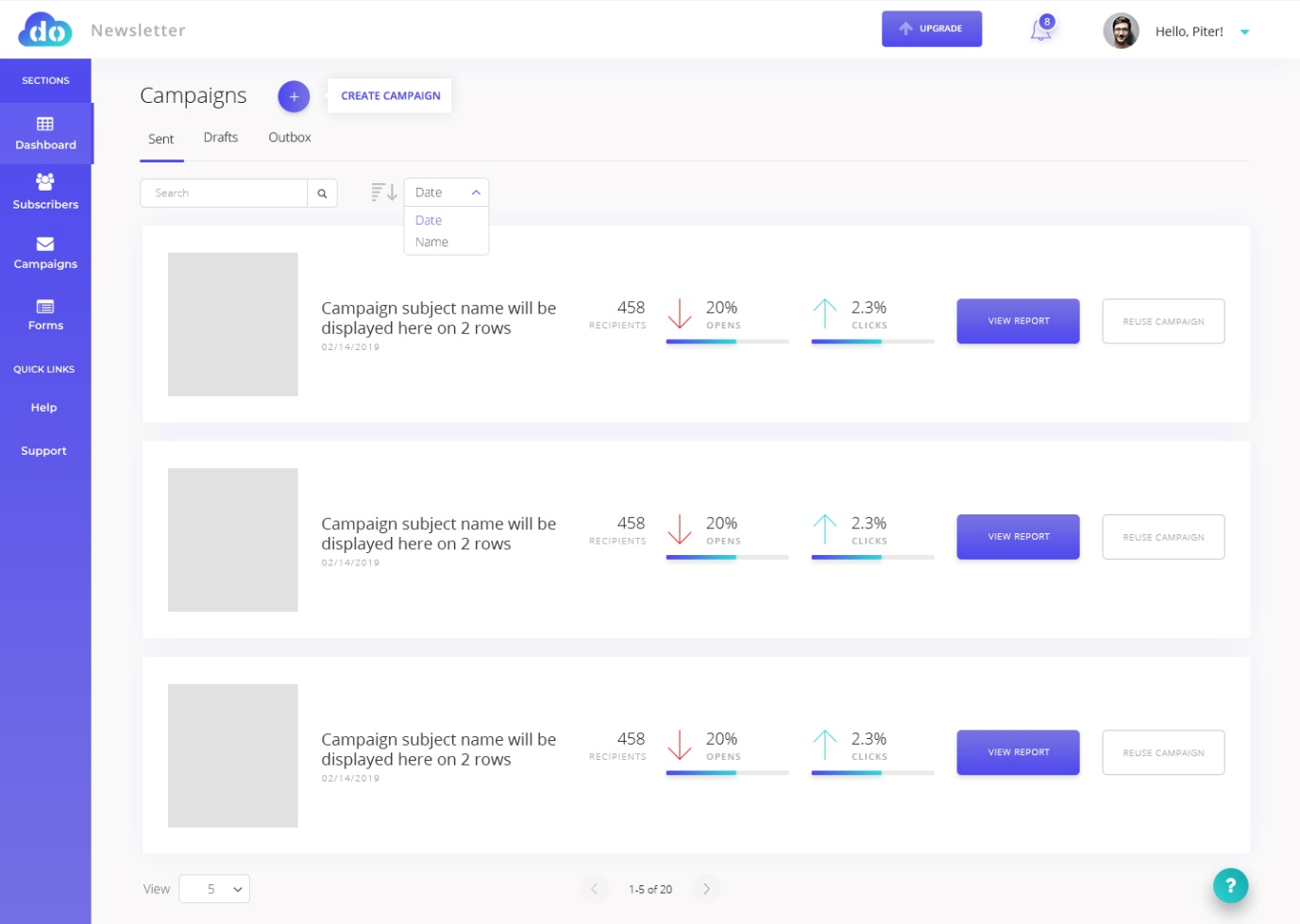1300x924 pixels.
Task: Click View Report for first campaign
Action: click(x=1018, y=321)
